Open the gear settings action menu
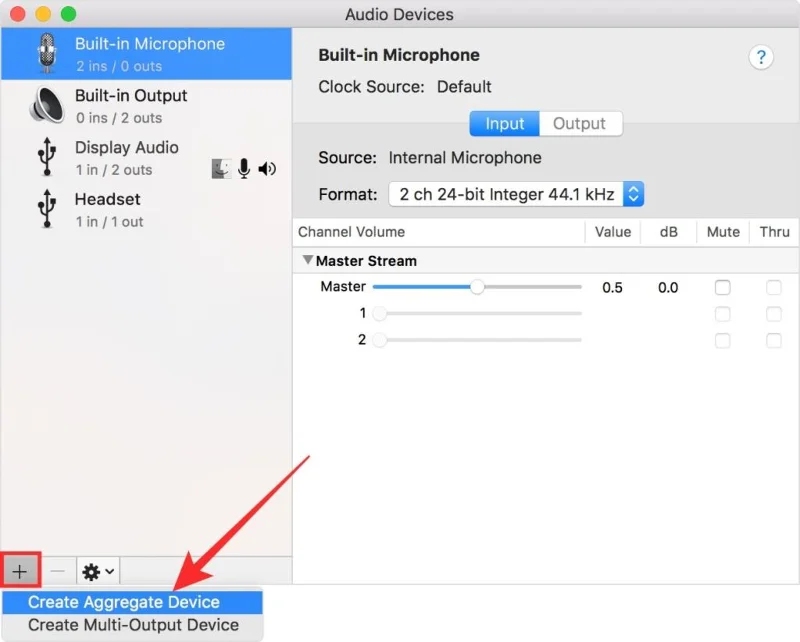The width and height of the screenshot is (800, 642). coord(97,571)
